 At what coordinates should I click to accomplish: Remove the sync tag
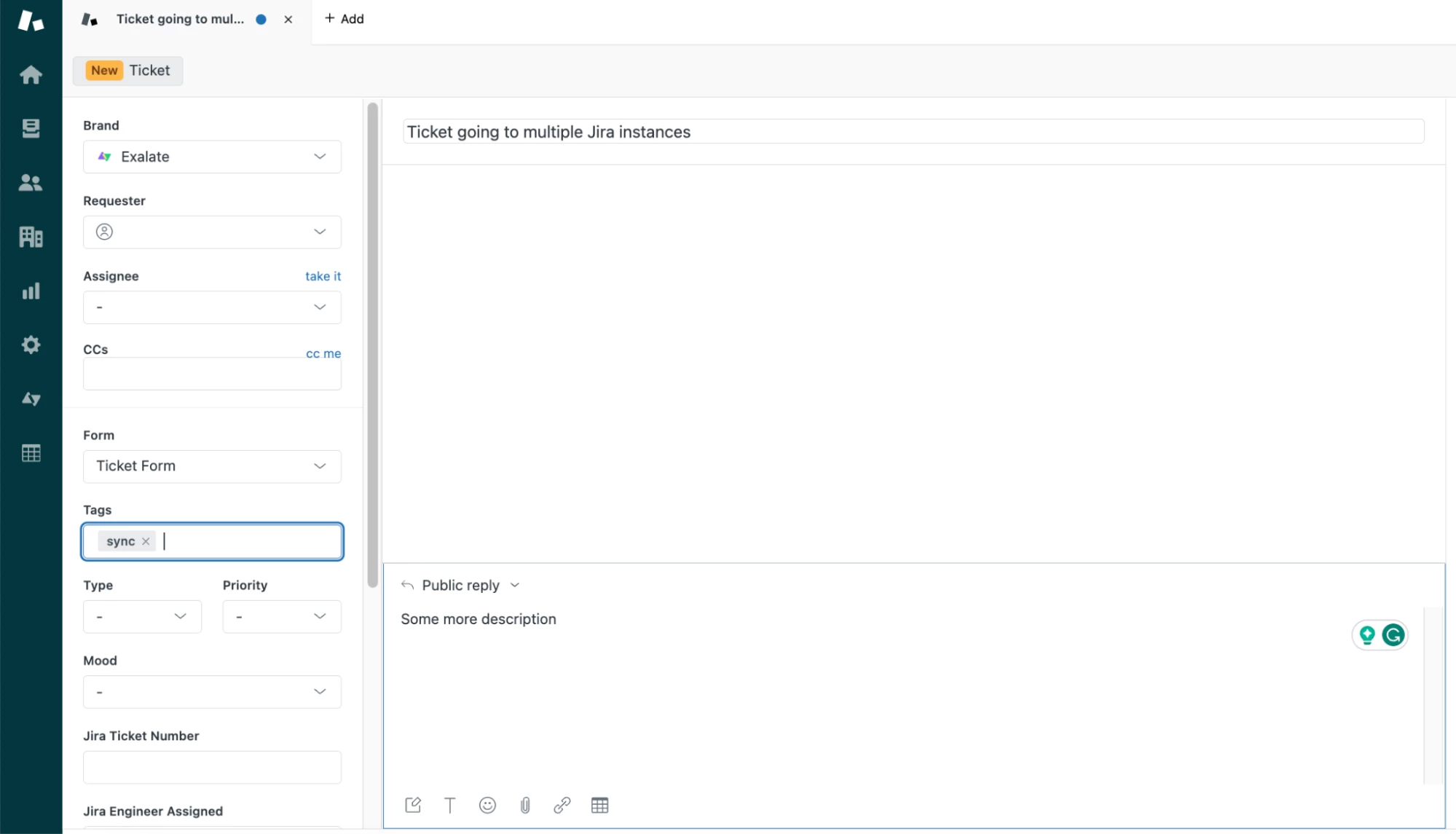[146, 541]
